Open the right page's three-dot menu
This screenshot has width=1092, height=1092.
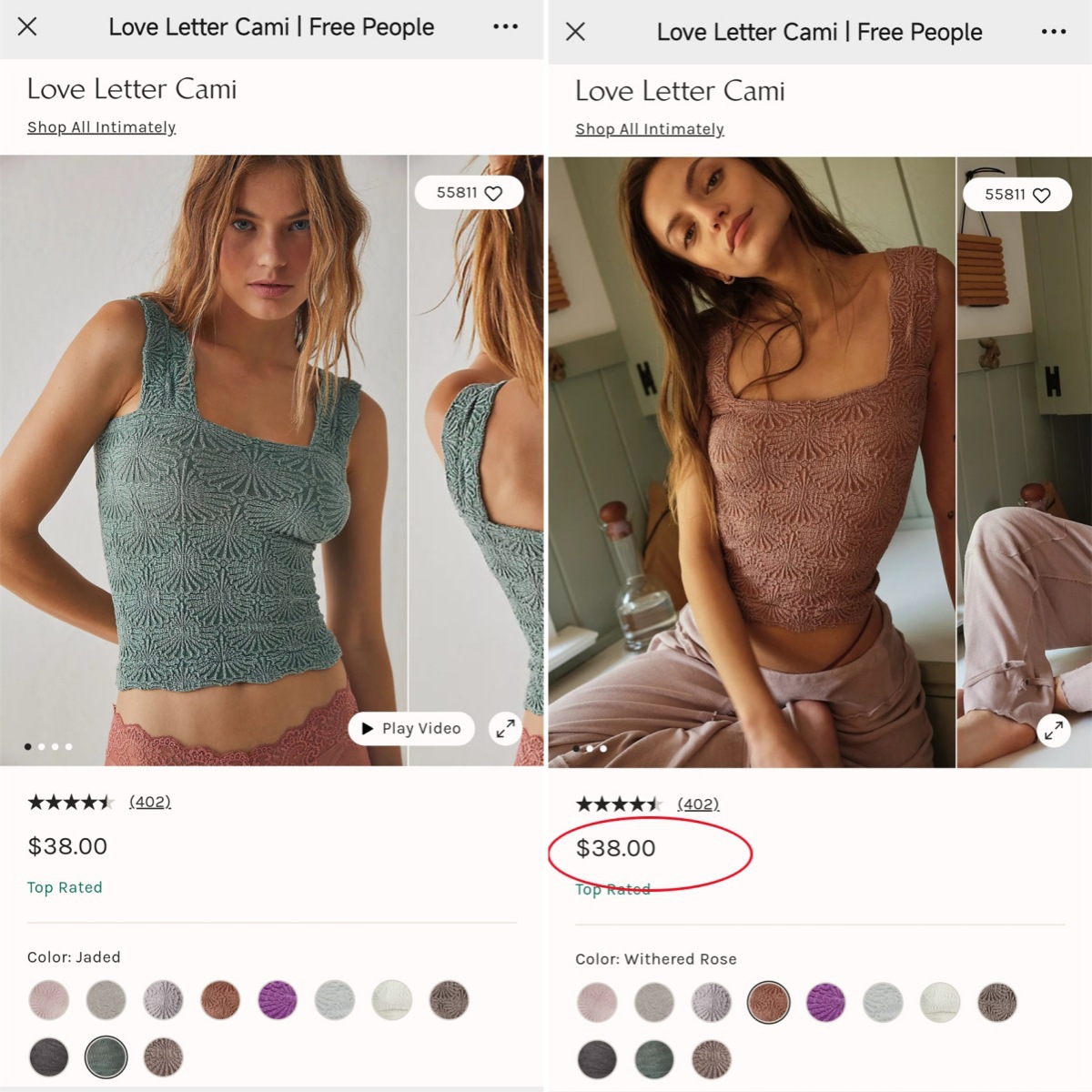[1053, 32]
